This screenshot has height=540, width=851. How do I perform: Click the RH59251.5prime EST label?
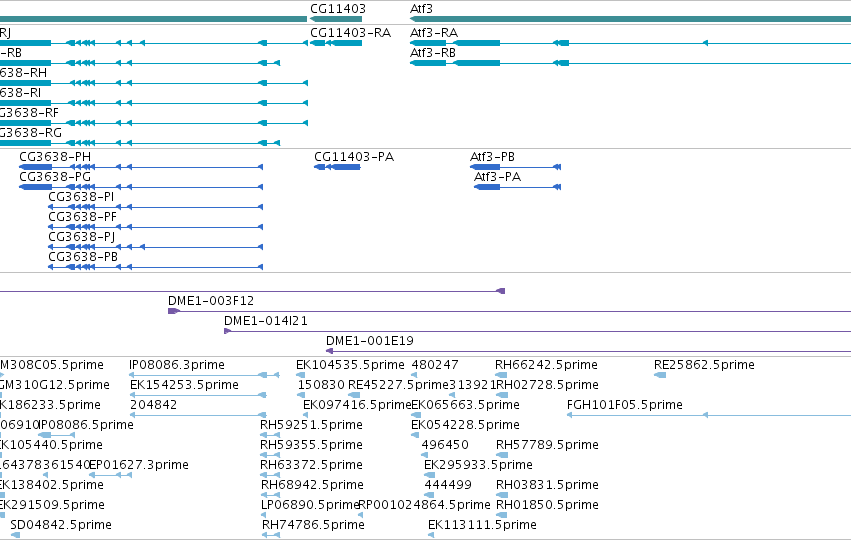coord(311,425)
